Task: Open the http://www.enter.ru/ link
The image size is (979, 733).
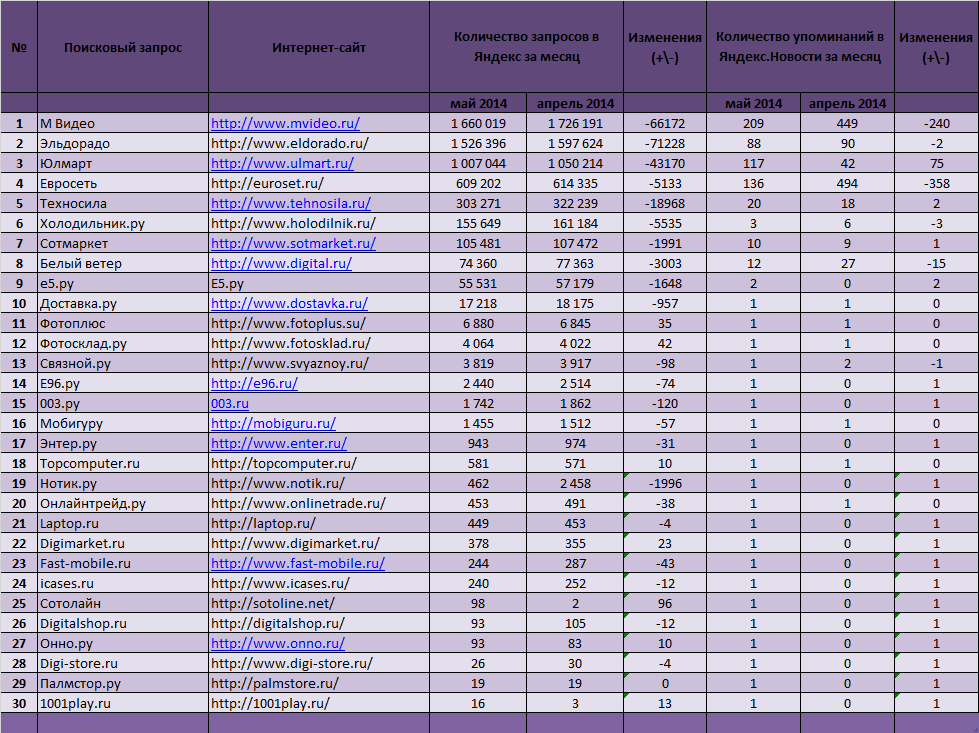Action: pyautogui.click(x=279, y=444)
